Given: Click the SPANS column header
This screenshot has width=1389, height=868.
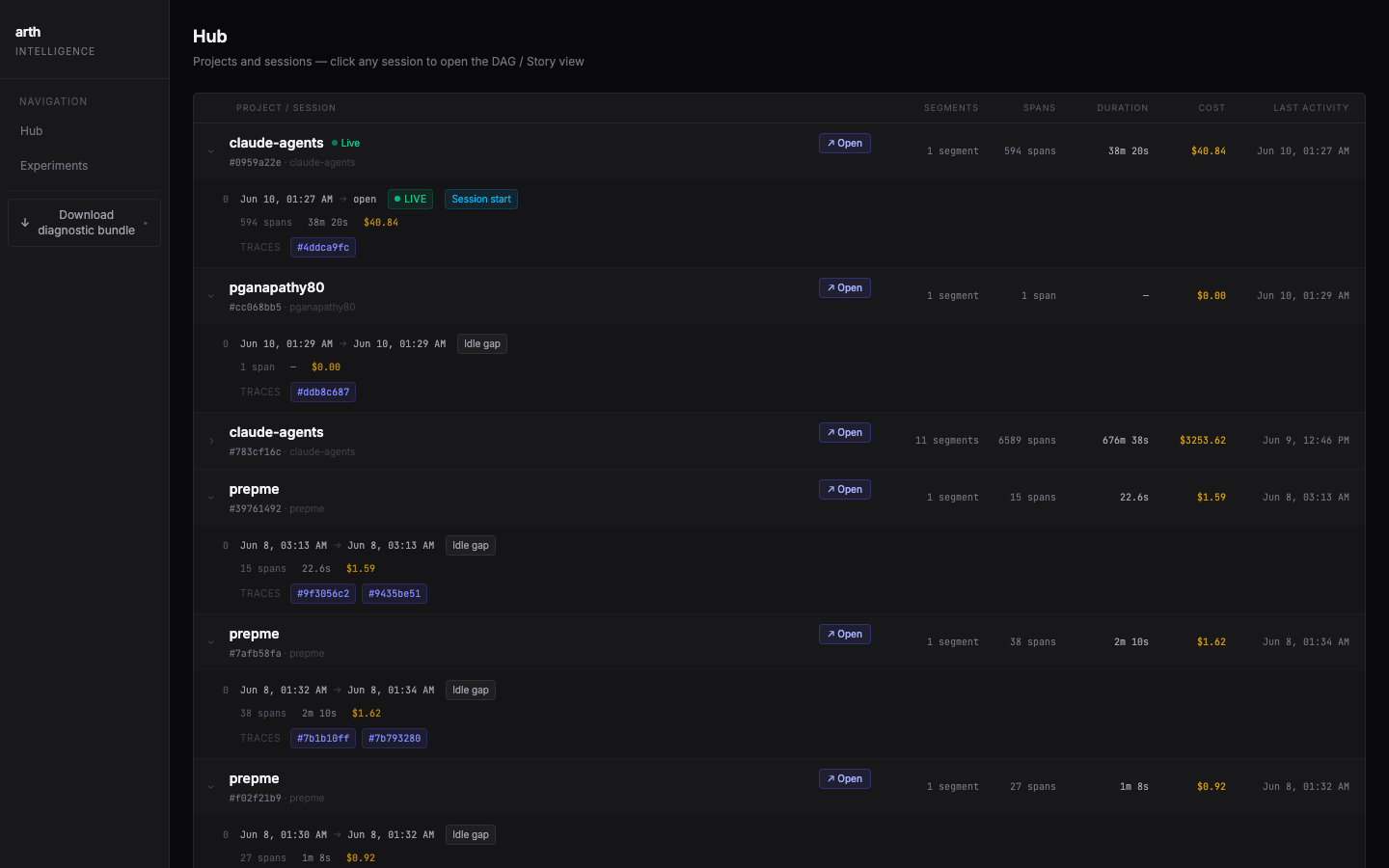Looking at the screenshot, I should coord(1039,108).
